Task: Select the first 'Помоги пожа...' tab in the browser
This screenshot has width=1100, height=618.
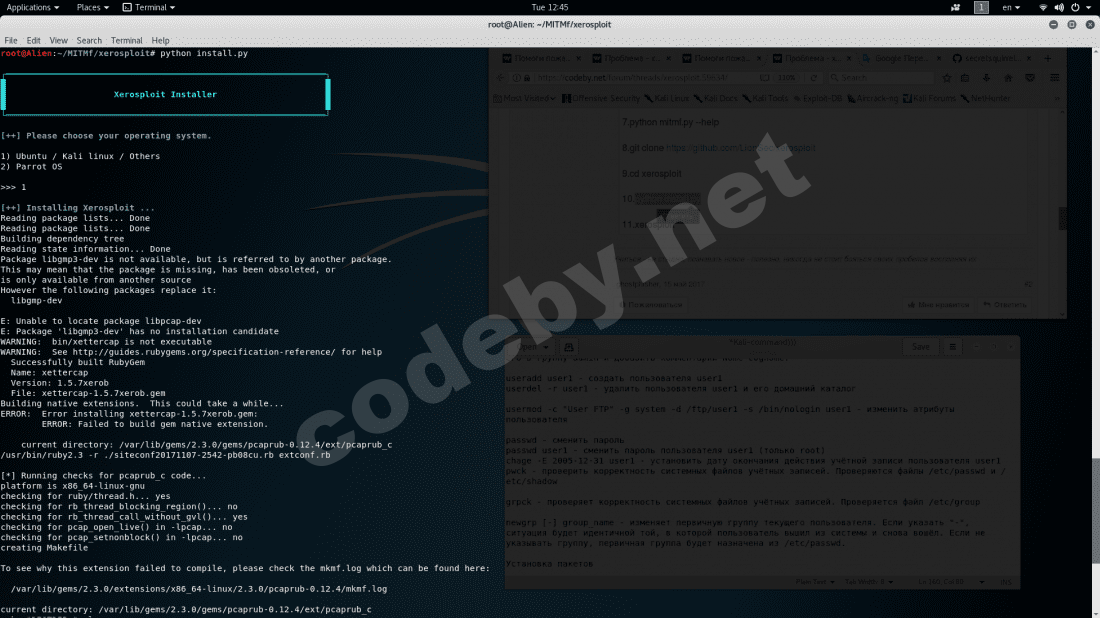Action: tap(540, 58)
